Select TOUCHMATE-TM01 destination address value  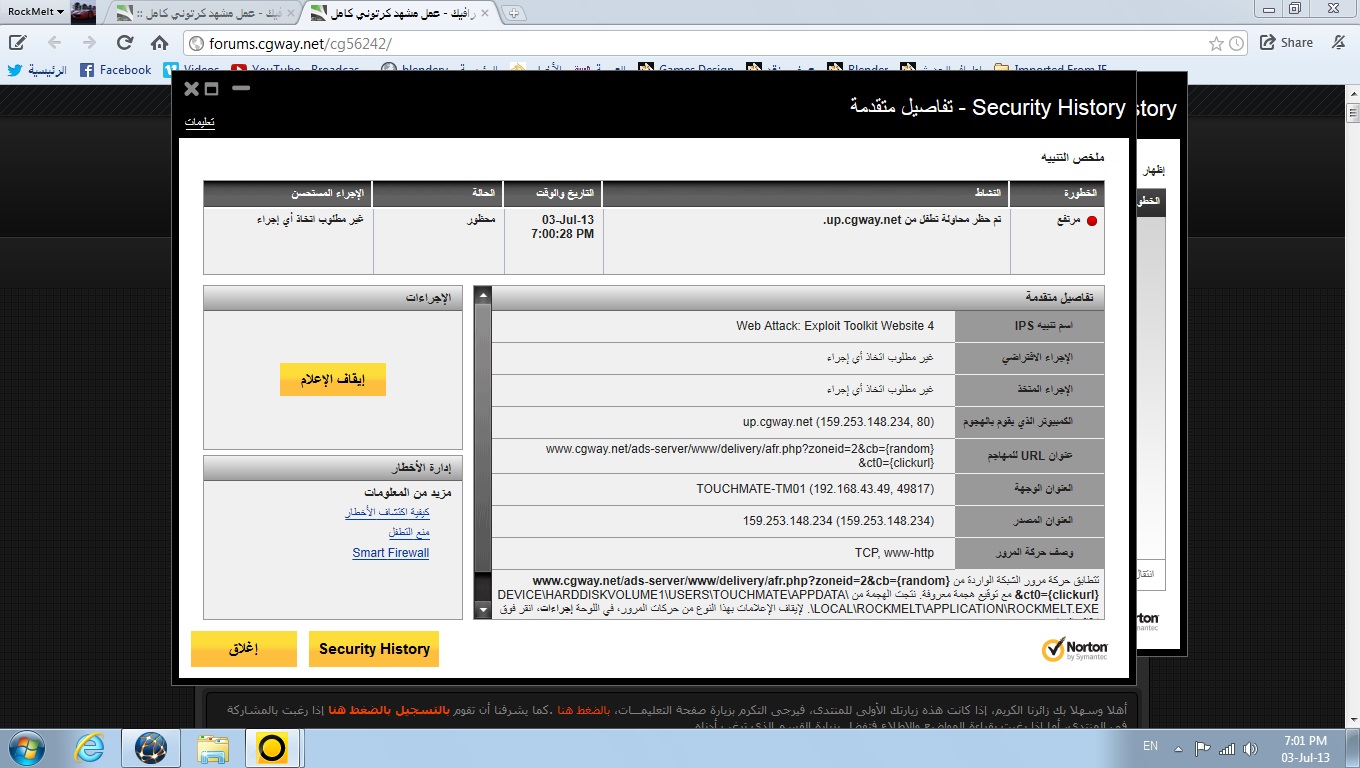(815, 489)
